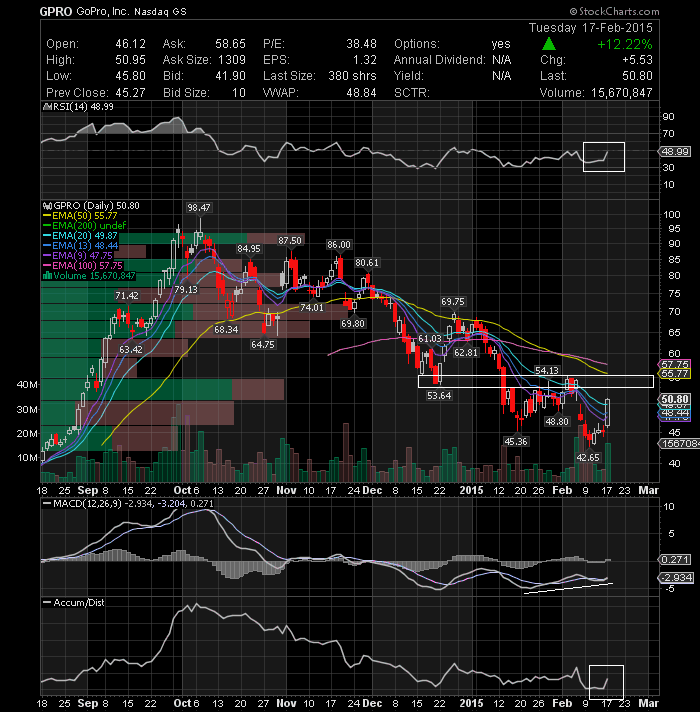Click the 62.81 price label
The height and width of the screenshot is (712, 700).
(x=466, y=352)
